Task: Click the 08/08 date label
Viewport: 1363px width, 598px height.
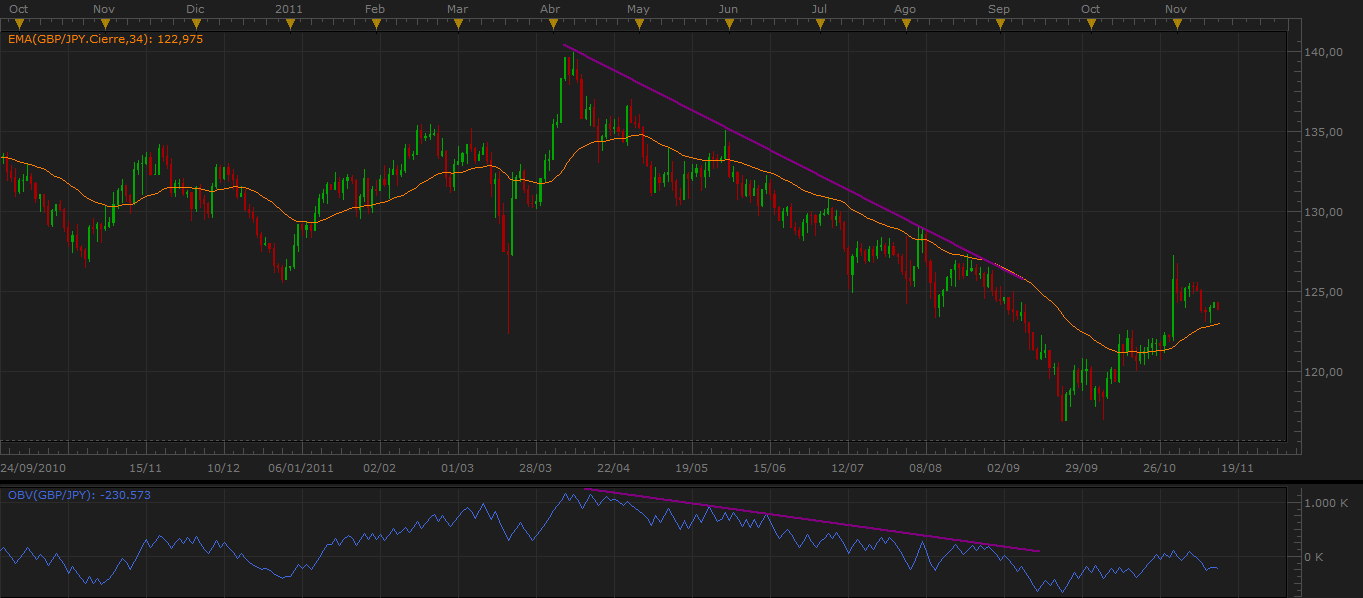Action: tap(925, 467)
